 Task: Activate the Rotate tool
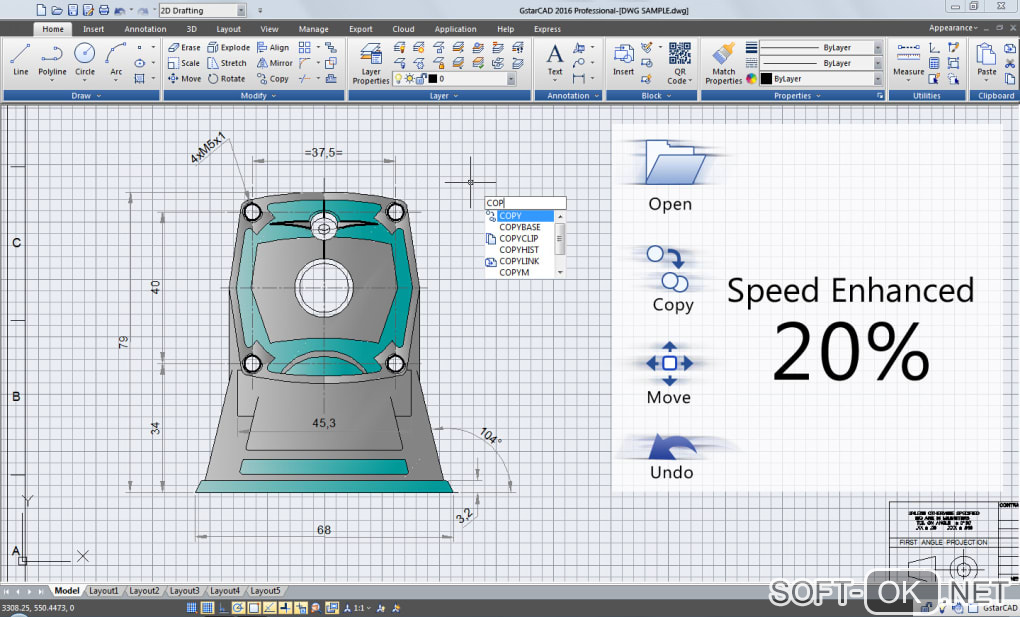click(x=227, y=78)
